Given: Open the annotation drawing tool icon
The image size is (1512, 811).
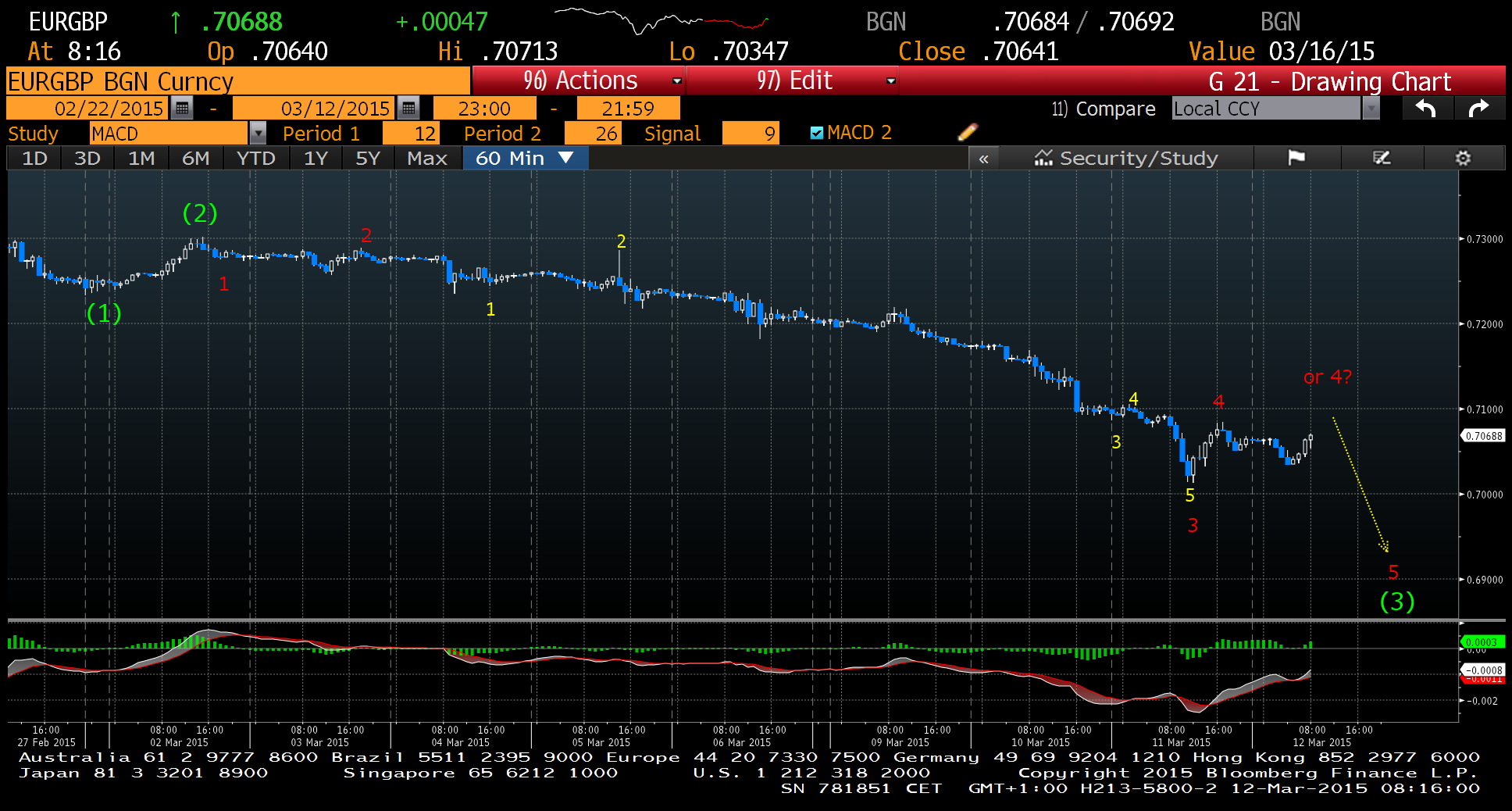Looking at the screenshot, I should click(x=1382, y=159).
